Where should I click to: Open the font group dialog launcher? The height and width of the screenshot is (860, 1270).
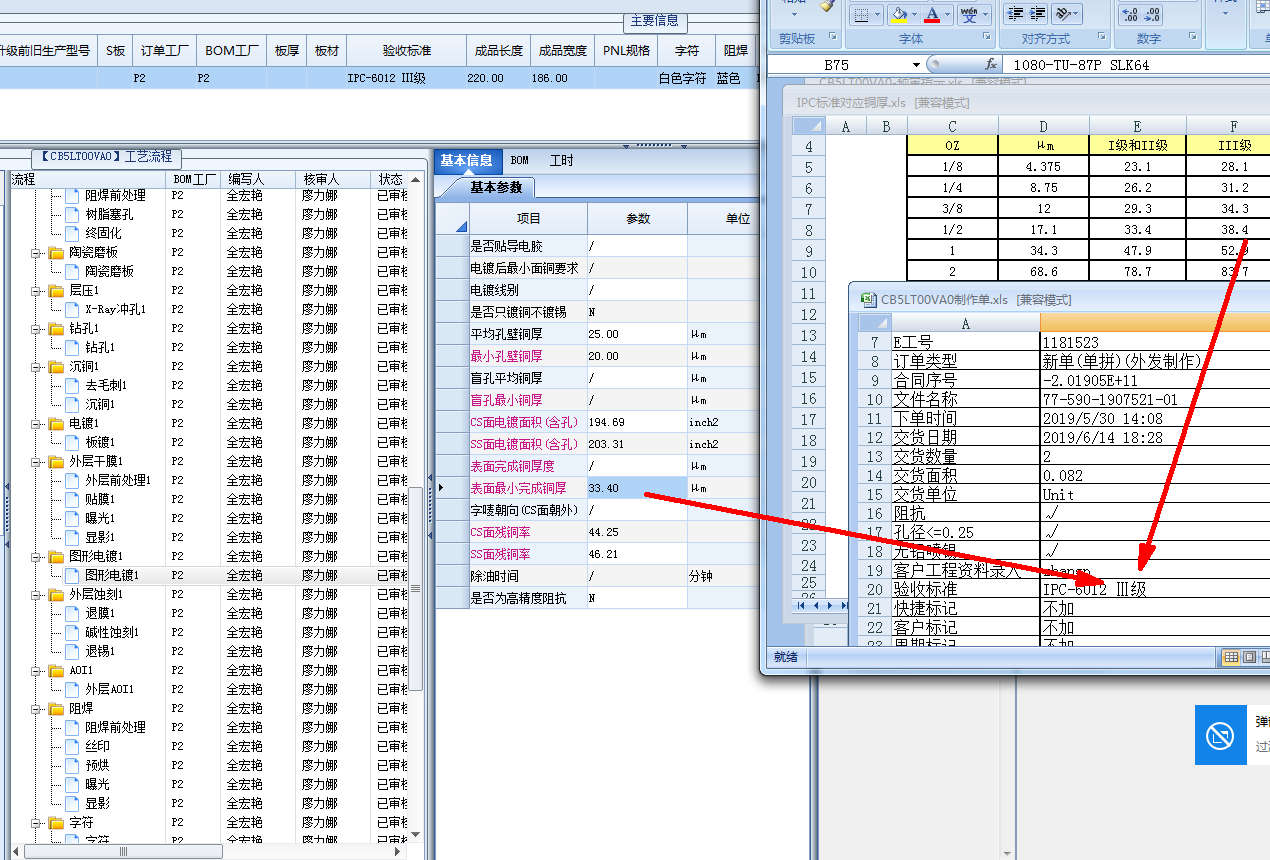987,39
